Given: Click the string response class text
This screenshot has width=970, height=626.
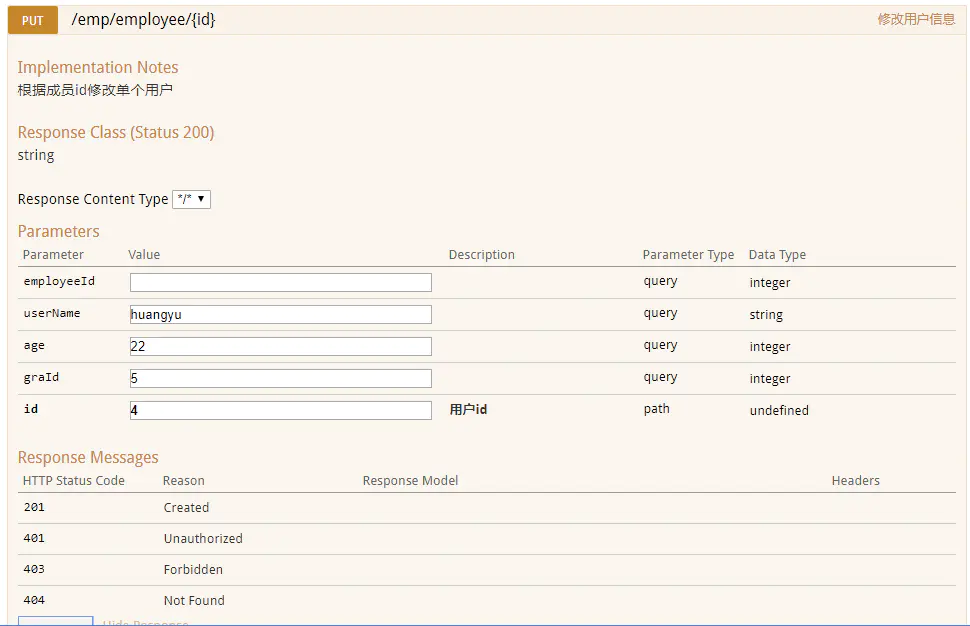Looking at the screenshot, I should pos(36,155).
